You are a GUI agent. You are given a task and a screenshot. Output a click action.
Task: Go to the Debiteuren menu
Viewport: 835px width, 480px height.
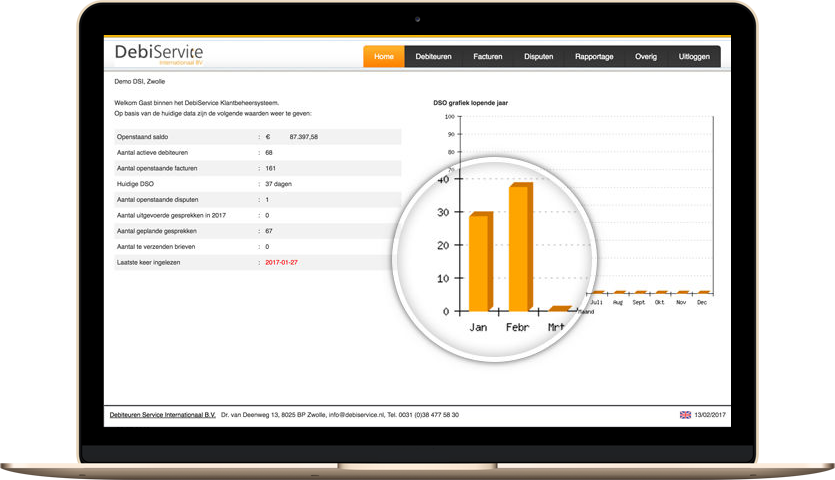pos(433,57)
